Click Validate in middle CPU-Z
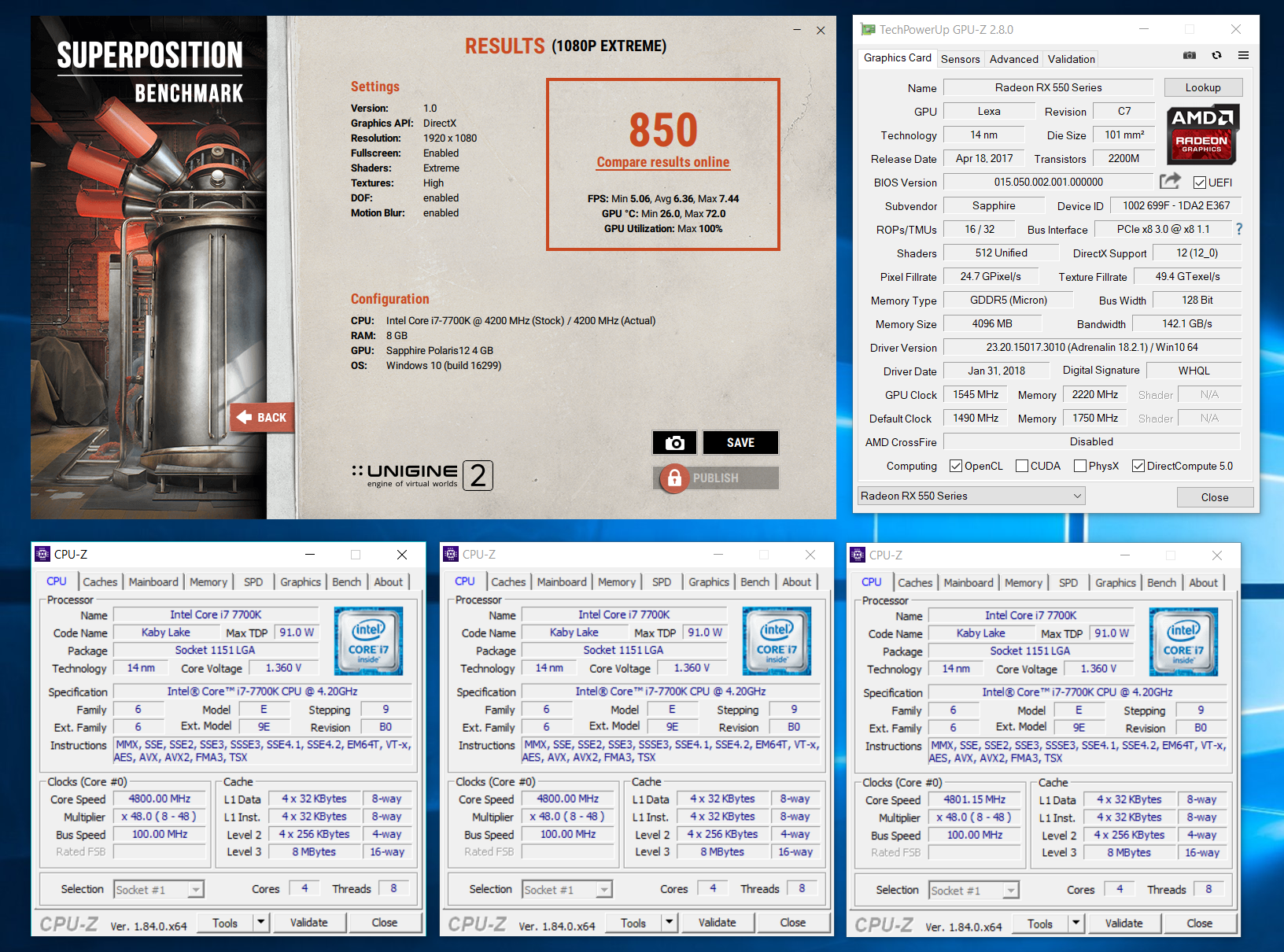Image resolution: width=1284 pixels, height=952 pixels. pos(717,923)
